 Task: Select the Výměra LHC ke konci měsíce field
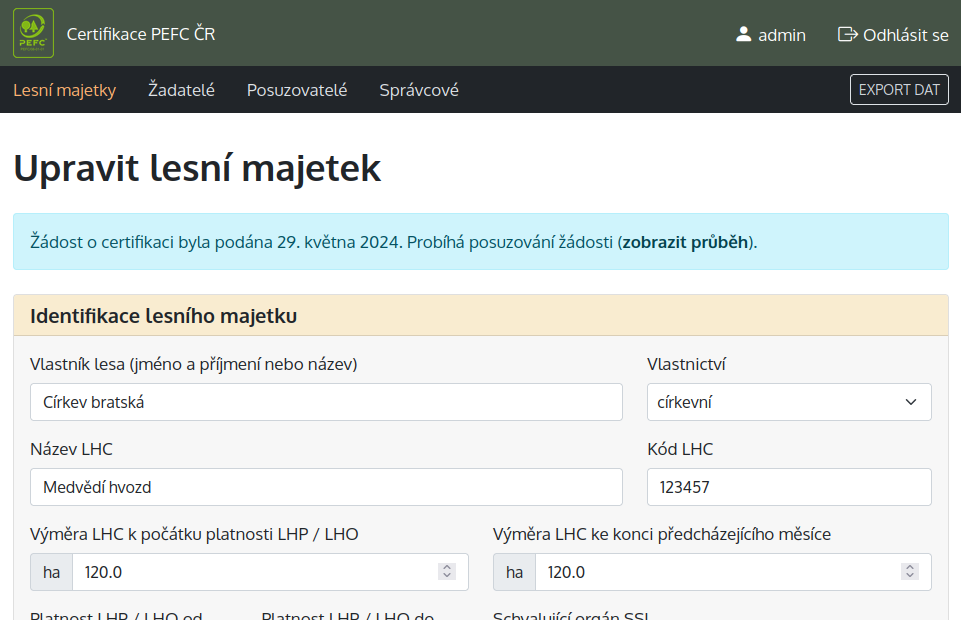tap(715, 572)
